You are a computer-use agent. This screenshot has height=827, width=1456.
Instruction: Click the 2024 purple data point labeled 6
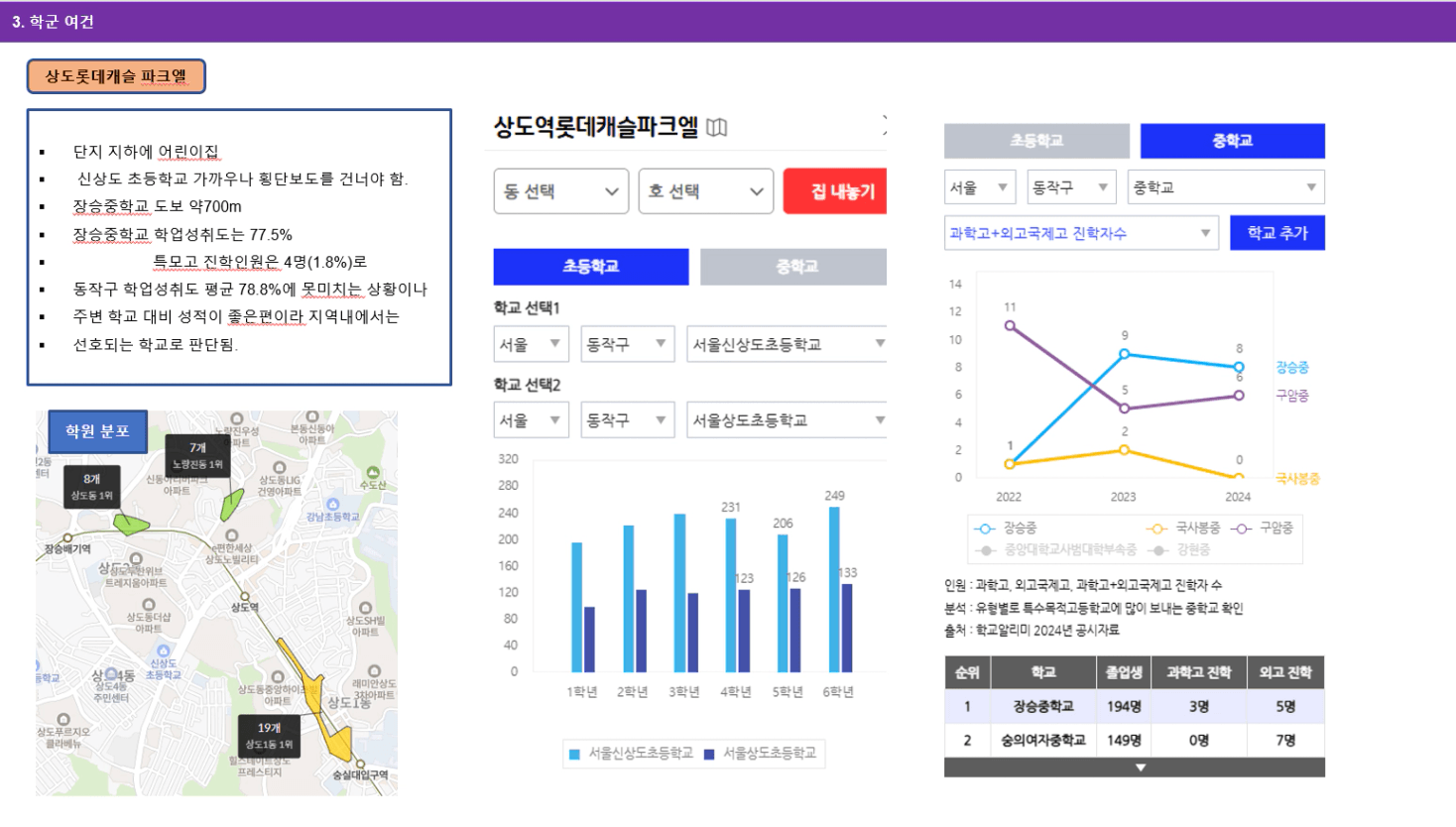(1239, 395)
